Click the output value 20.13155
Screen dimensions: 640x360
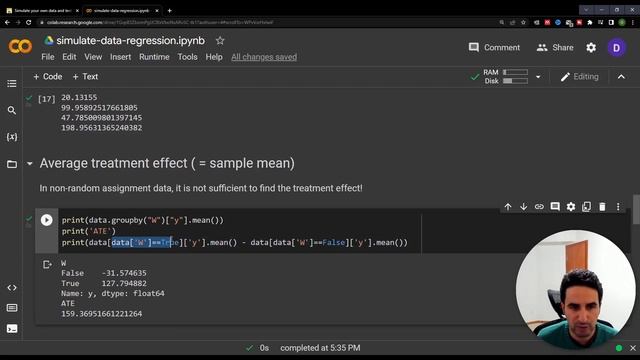pyautogui.click(x=79, y=98)
